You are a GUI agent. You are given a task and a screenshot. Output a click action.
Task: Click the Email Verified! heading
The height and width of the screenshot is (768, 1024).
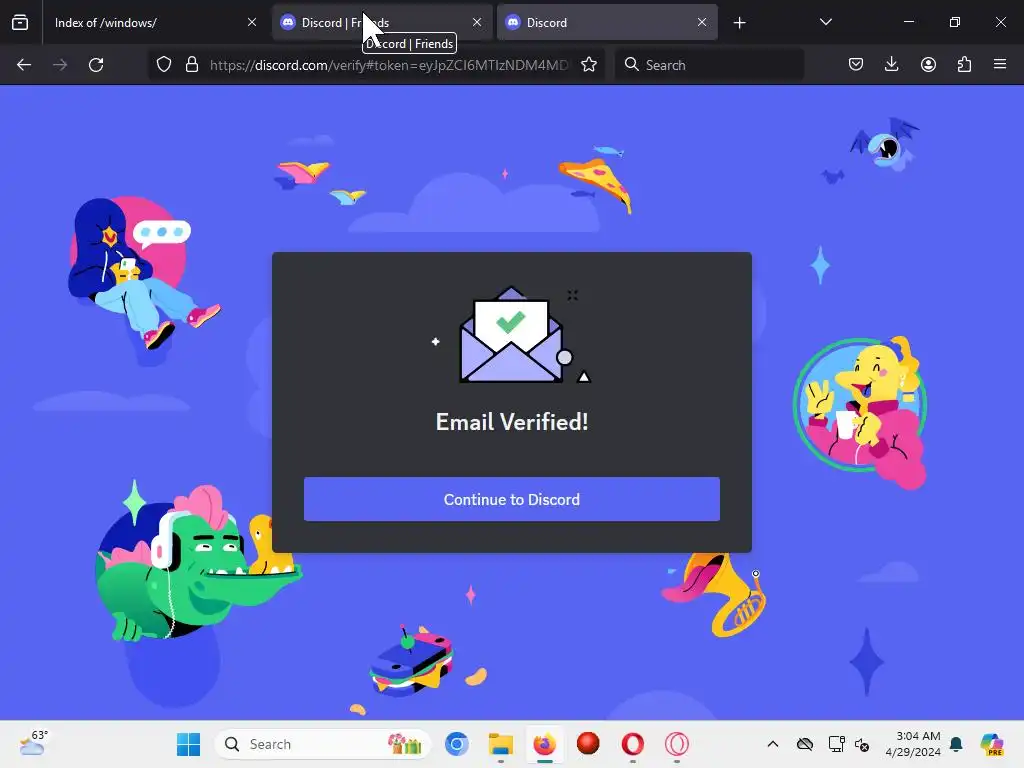(512, 422)
